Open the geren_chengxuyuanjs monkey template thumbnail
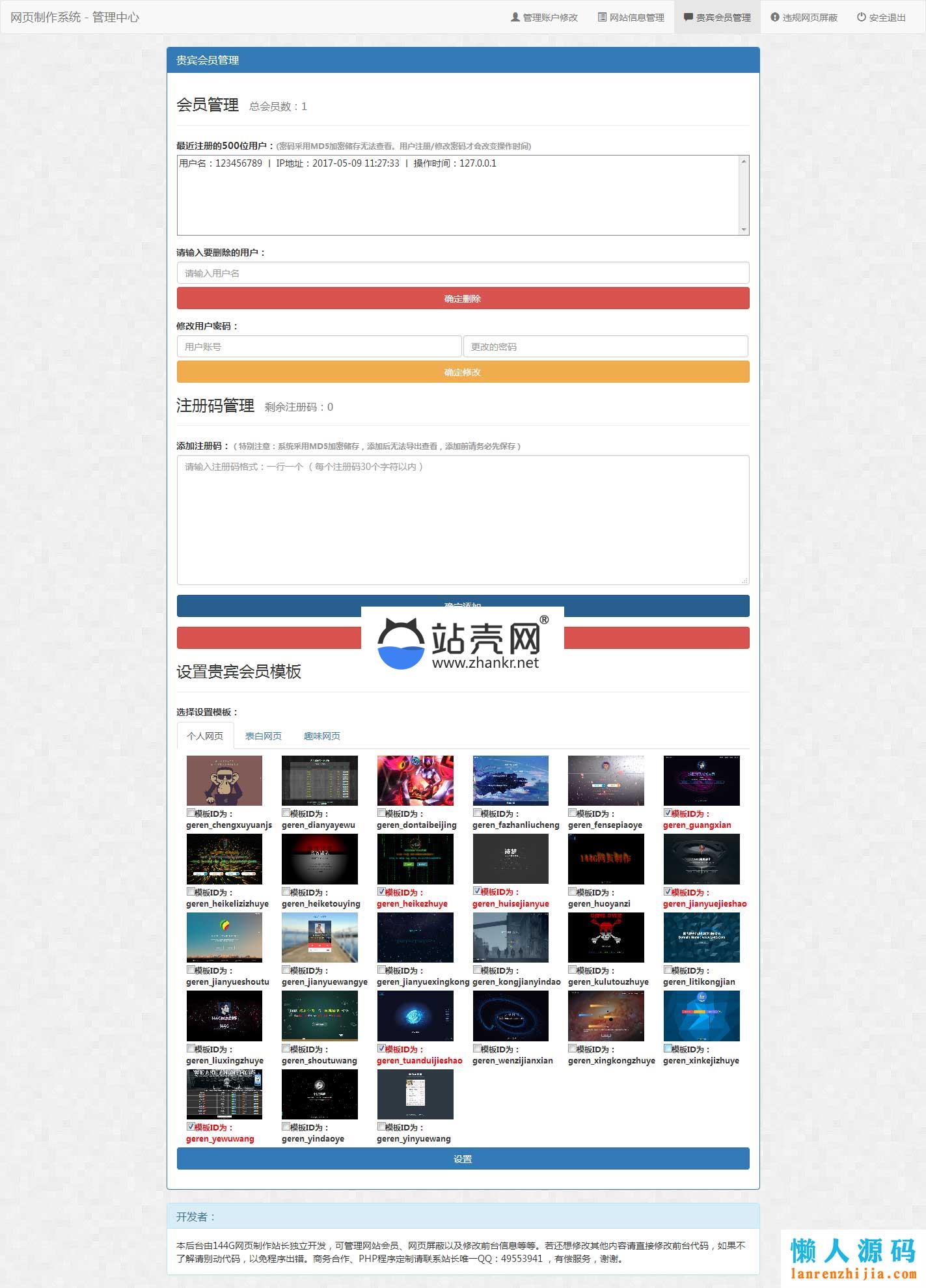Screen dimensions: 926x1288 coord(224,780)
